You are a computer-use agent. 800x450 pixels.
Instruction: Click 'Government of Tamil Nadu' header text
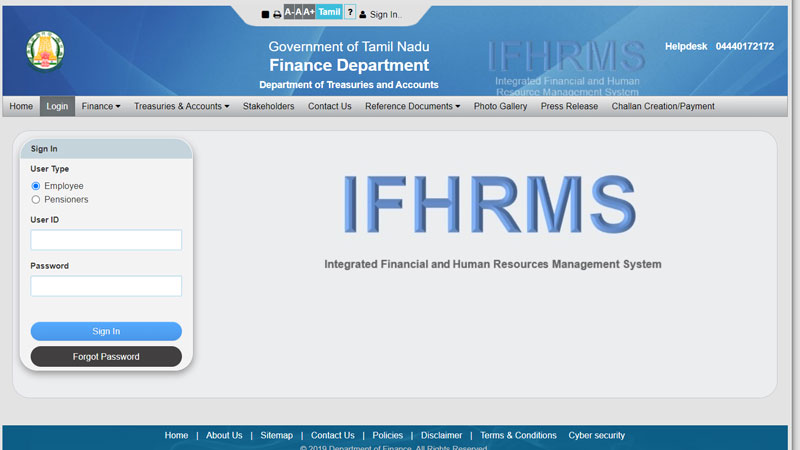tap(349, 46)
